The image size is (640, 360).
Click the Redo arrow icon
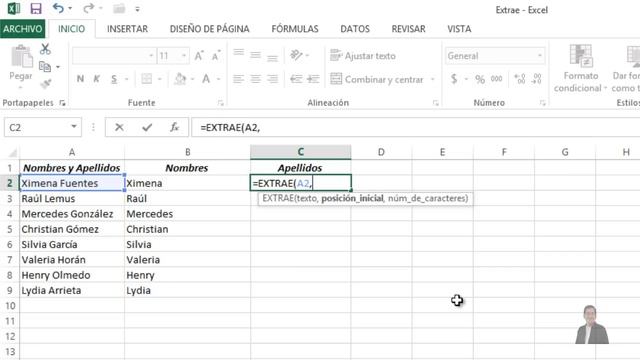pos(88,8)
